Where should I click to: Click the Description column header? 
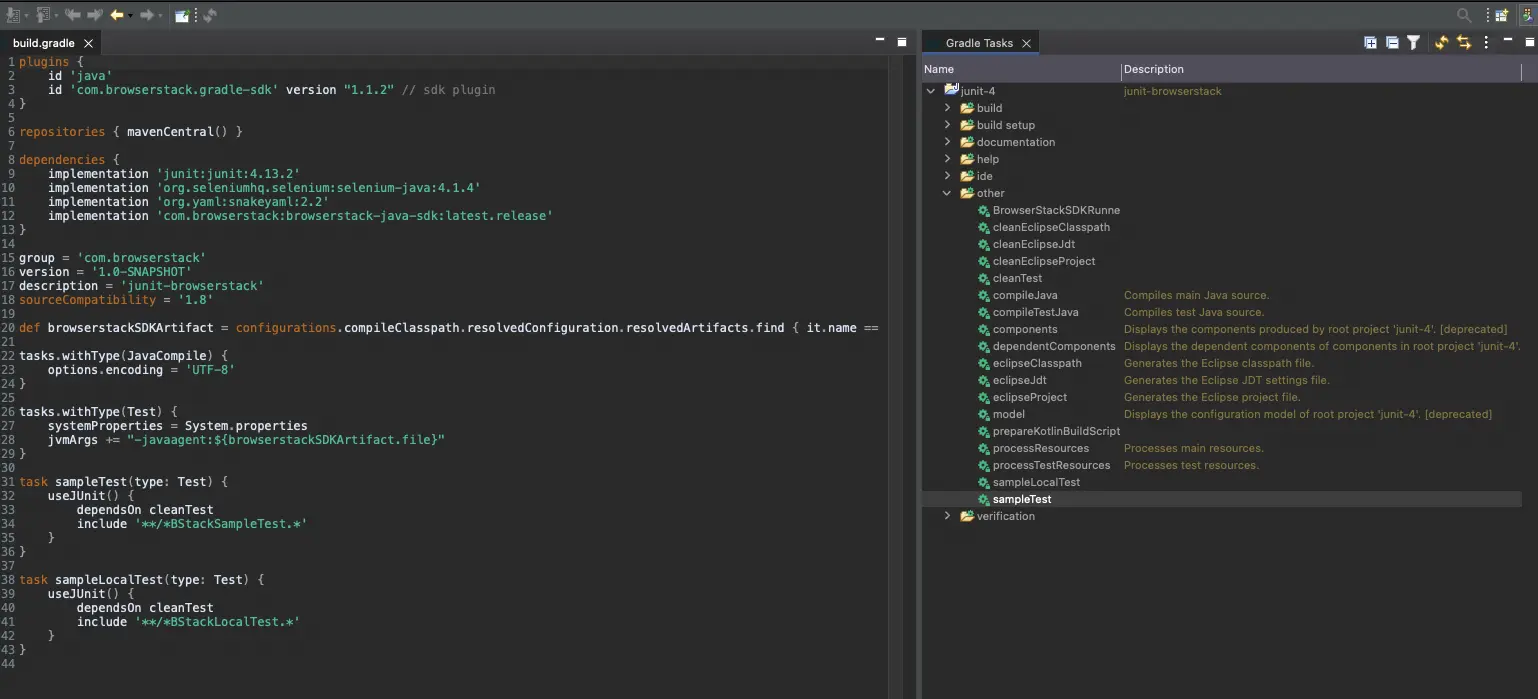(1153, 69)
